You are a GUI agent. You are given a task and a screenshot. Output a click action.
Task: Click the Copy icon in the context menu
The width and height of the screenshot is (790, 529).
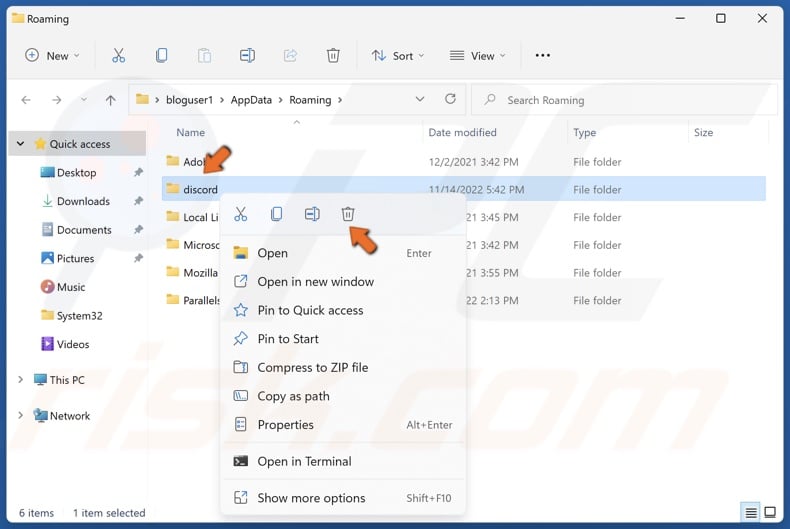pos(276,214)
